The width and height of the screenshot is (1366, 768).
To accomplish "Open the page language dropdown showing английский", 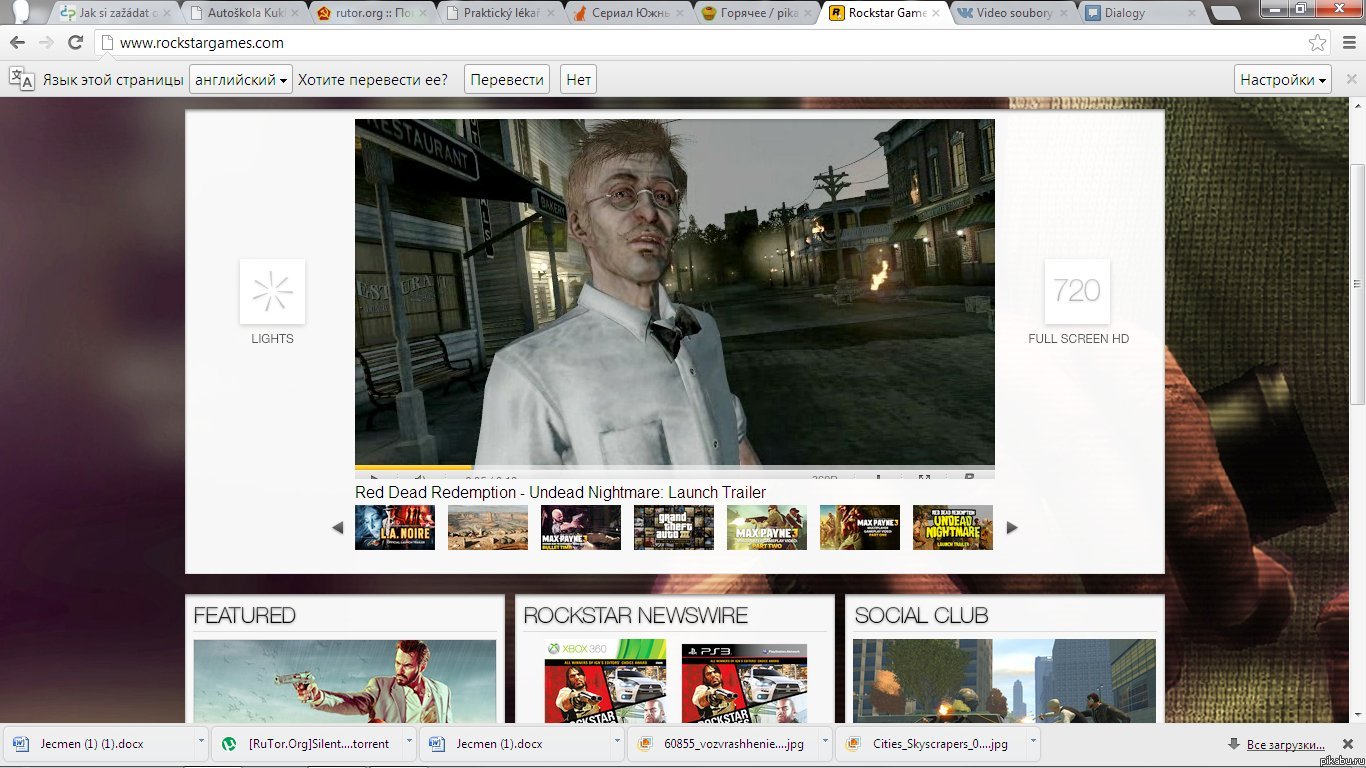I will click(241, 80).
